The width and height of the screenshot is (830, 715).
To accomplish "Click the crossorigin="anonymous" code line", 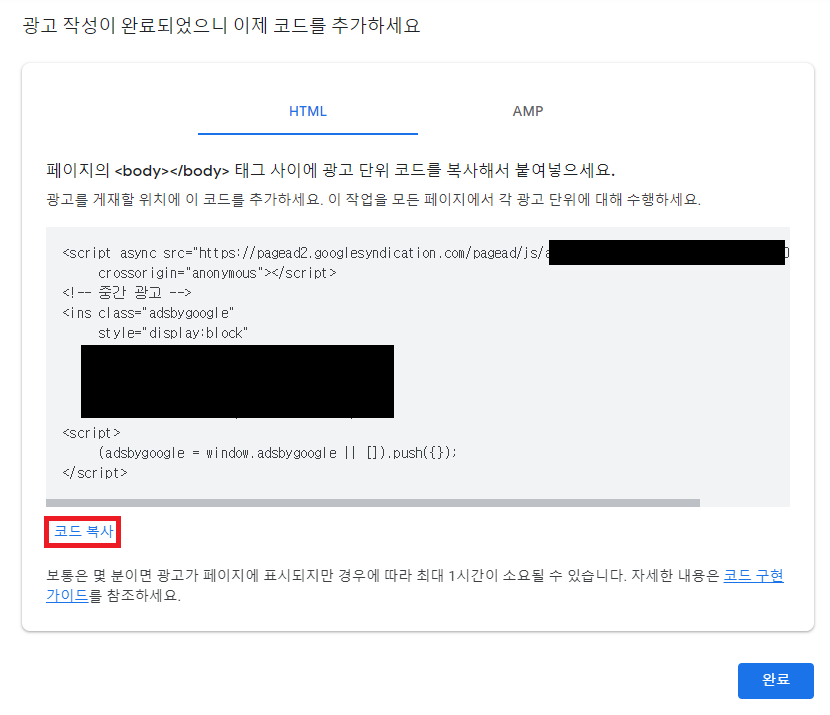I will 217,273.
